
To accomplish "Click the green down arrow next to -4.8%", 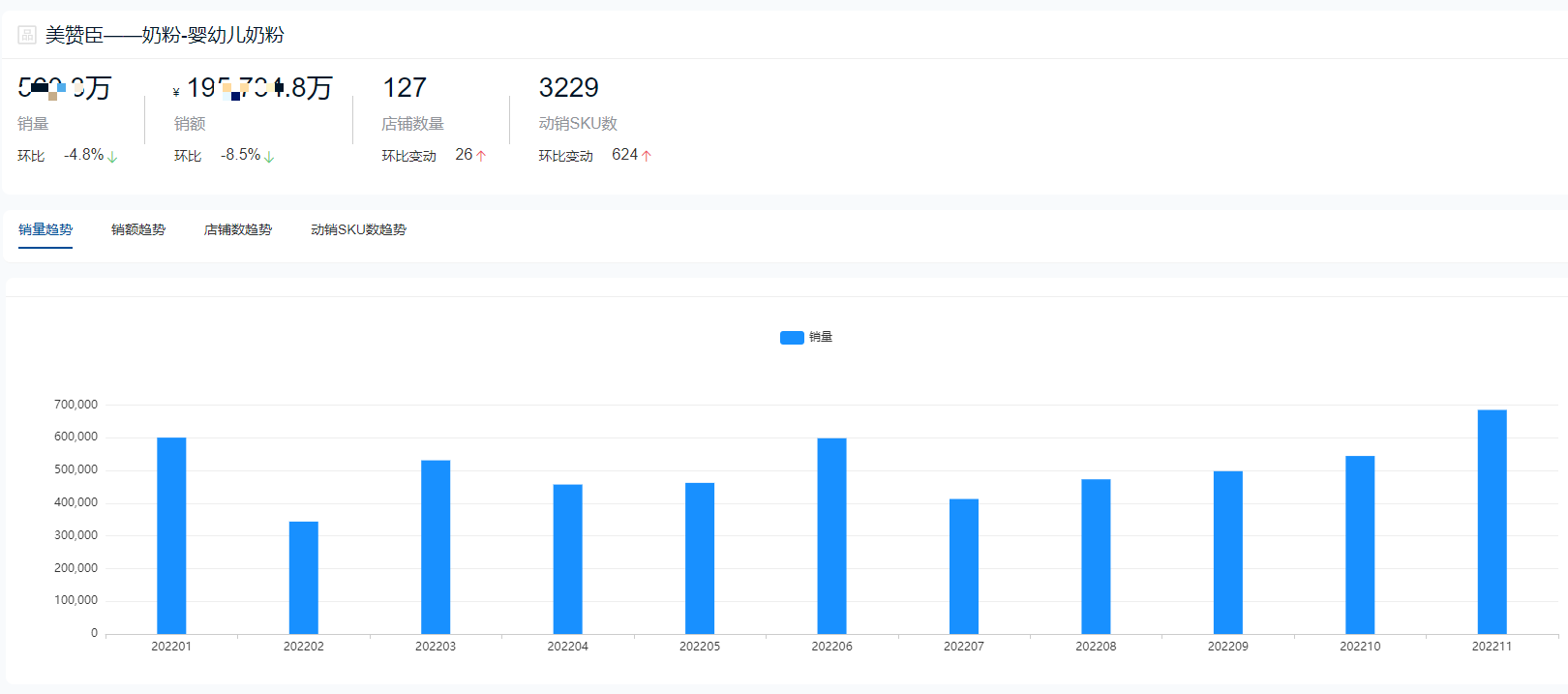I will [x=112, y=156].
